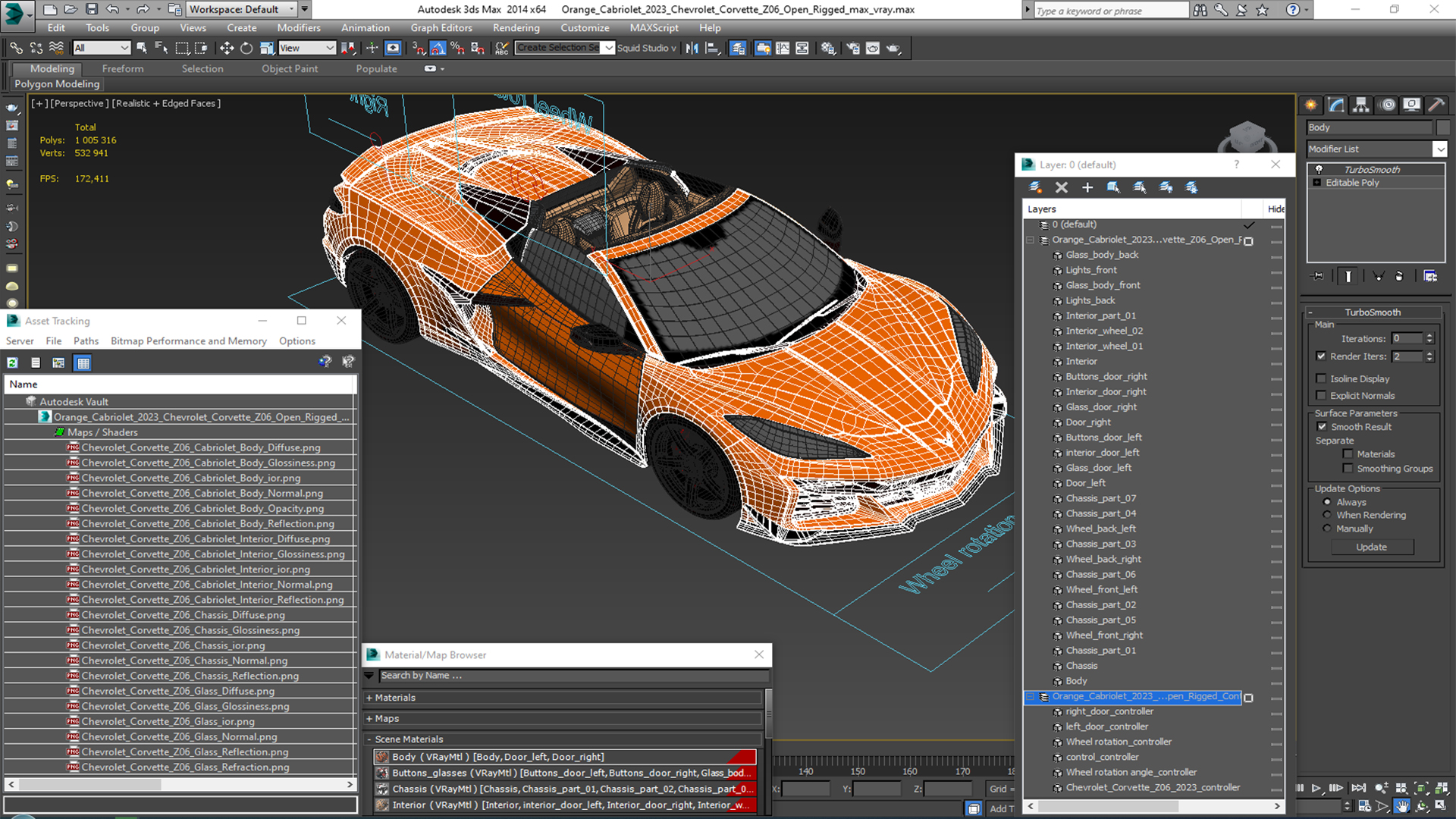The image size is (1456, 819).
Task: Toggle the Percent Snap button
Action: (x=457, y=48)
